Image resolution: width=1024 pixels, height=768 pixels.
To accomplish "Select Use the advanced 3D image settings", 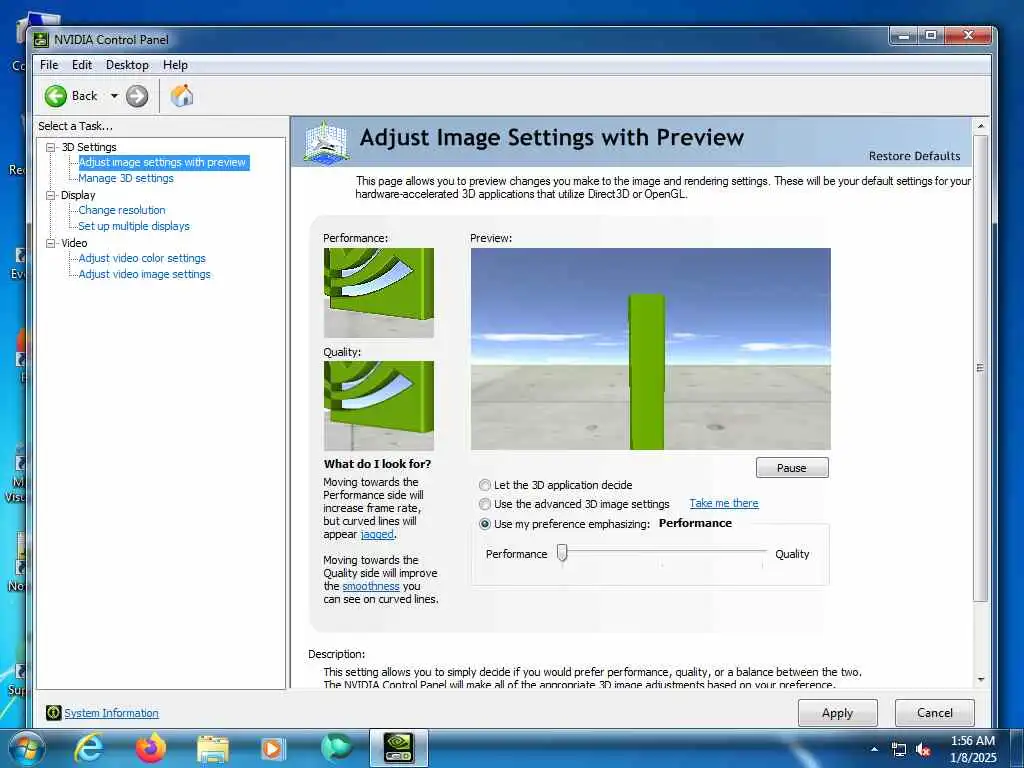I will [485, 504].
